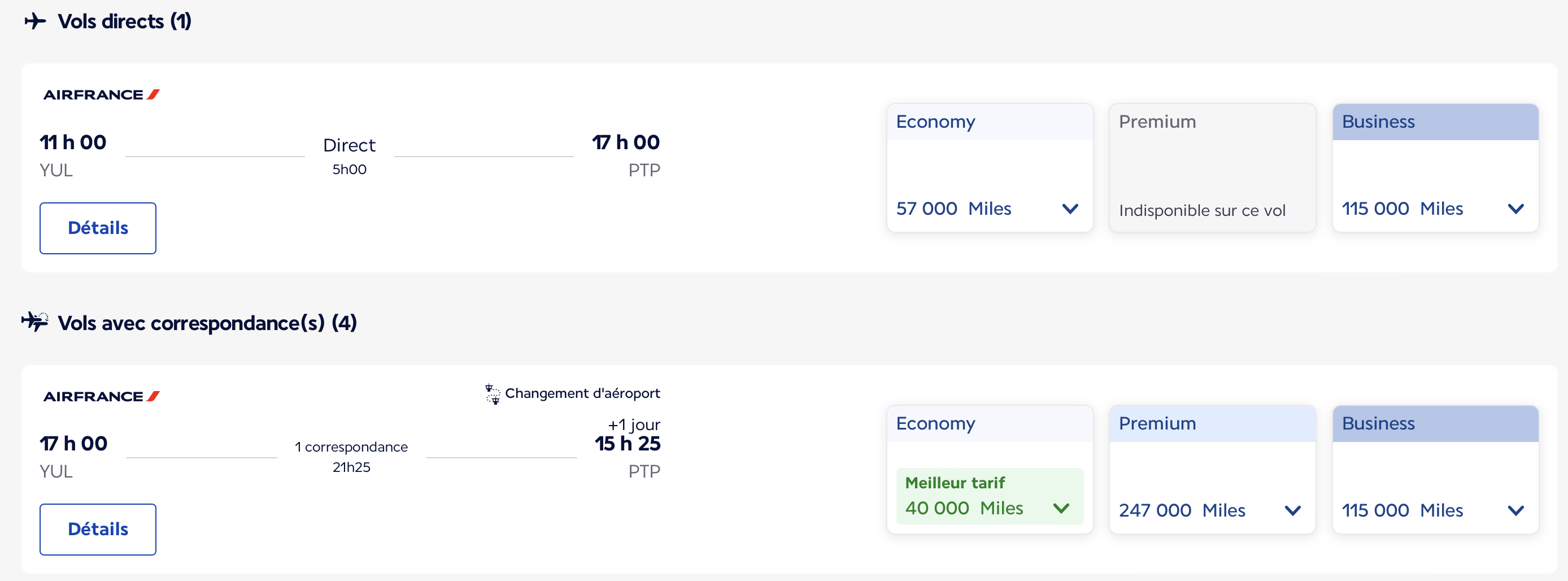Viewport: 1568px width, 581px height.
Task: Expand the Meilleur tarif 40 000 Miles chevron
Action: [x=1061, y=509]
